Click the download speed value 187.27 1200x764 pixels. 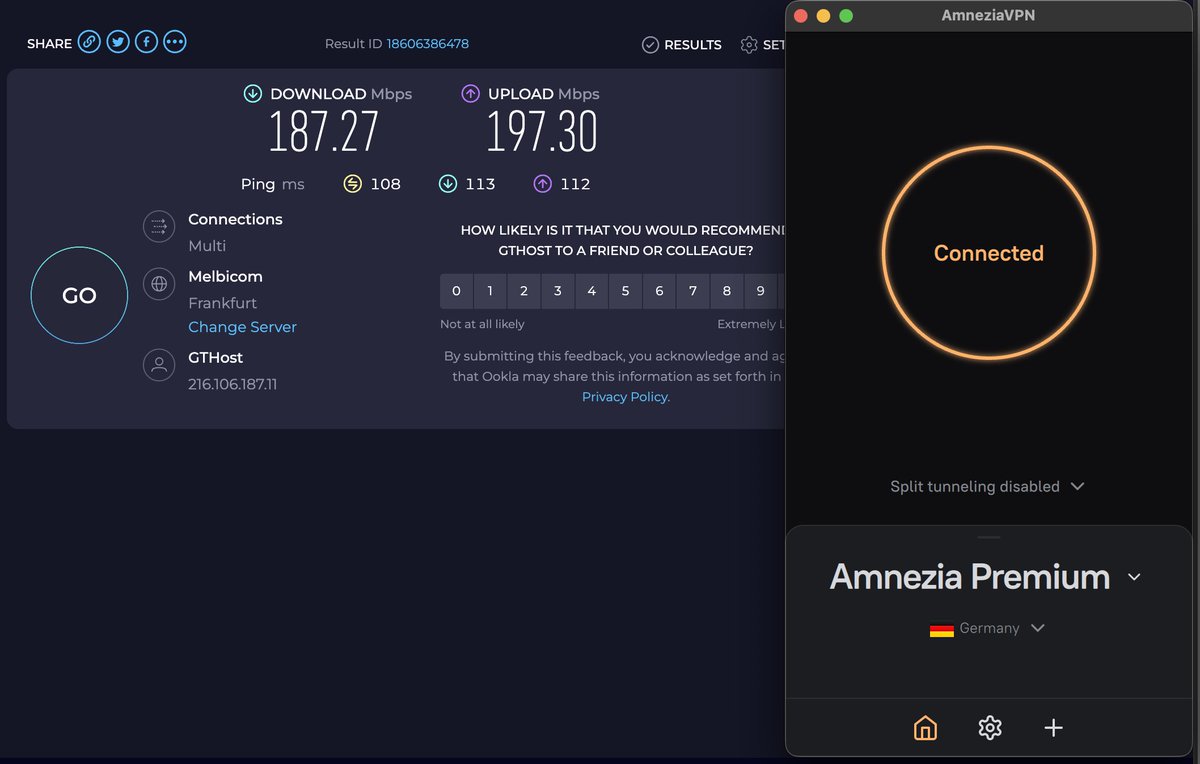324,132
